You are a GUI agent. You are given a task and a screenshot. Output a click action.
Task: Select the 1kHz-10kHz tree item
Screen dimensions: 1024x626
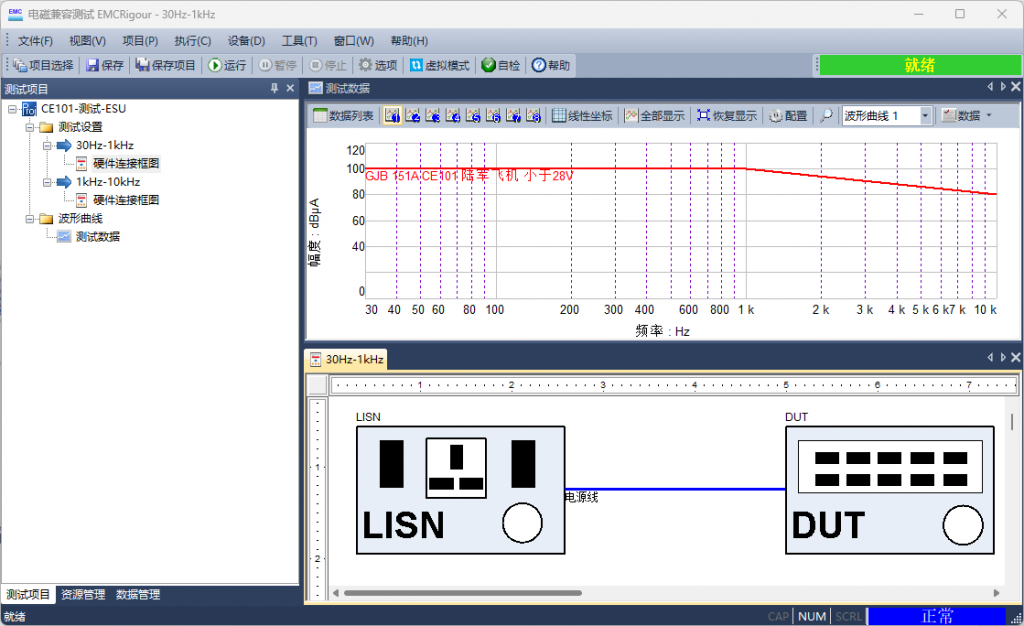point(107,182)
